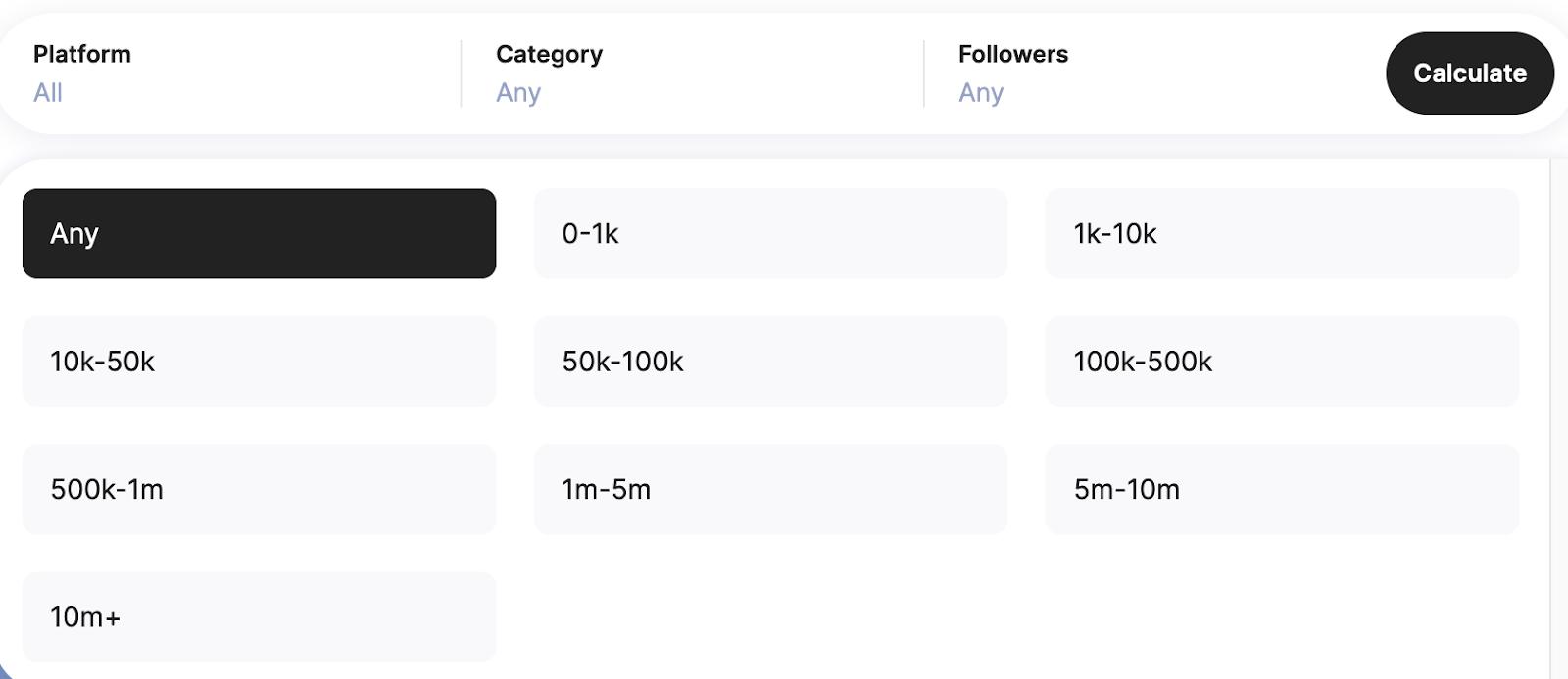The height and width of the screenshot is (679, 1568).
Task: Click the Any value under Category
Action: (518, 93)
